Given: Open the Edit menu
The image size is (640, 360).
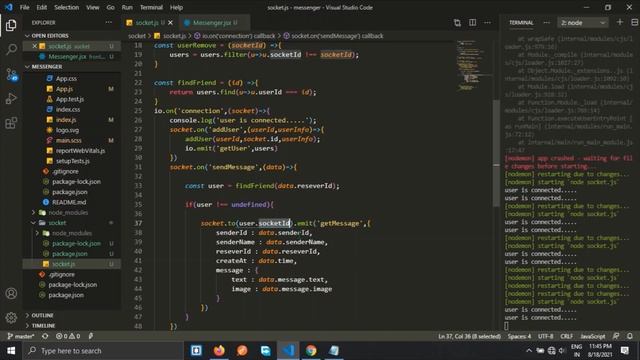Looking at the screenshot, I should pos(42,7).
